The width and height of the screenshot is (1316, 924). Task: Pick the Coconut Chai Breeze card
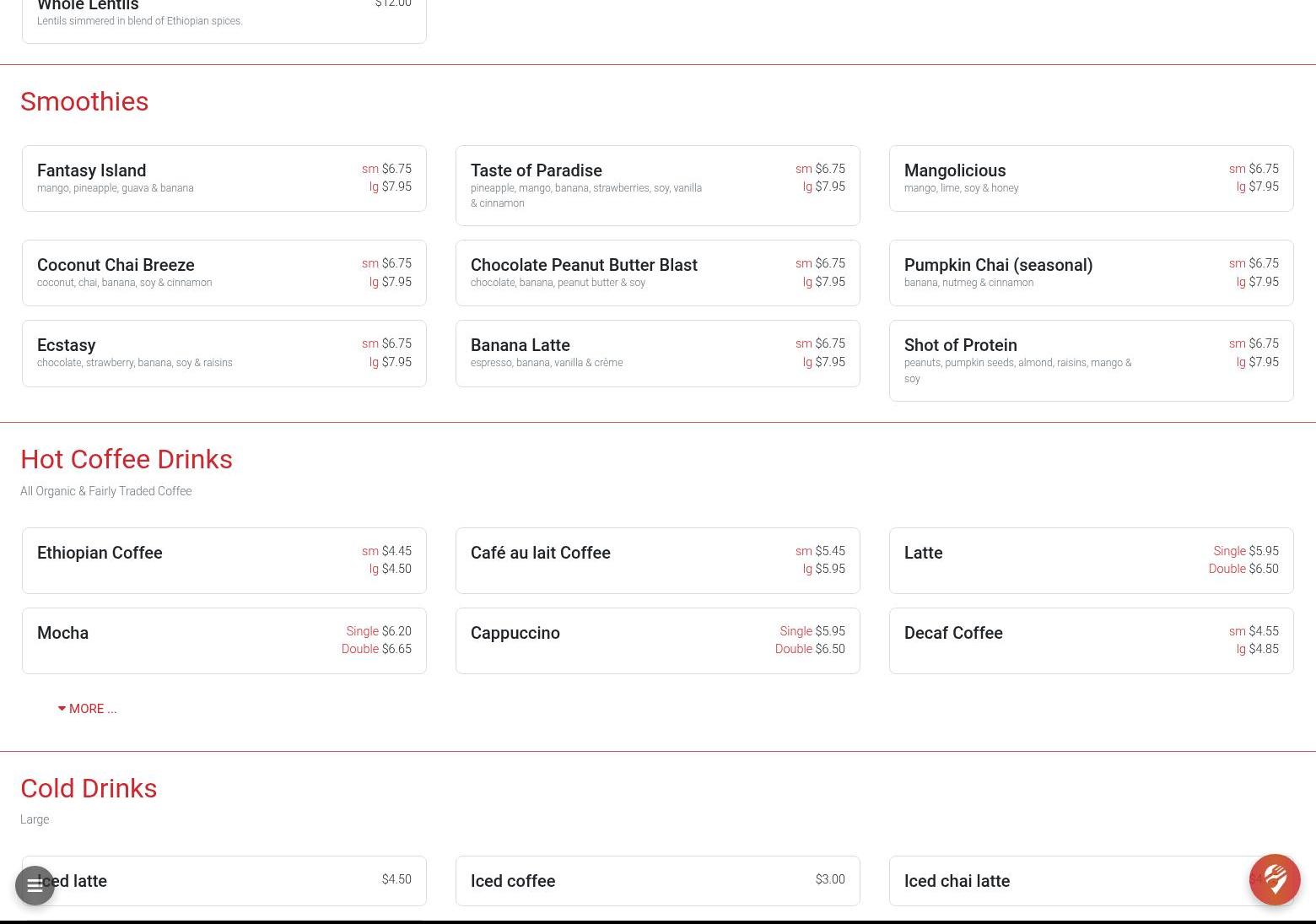click(224, 273)
